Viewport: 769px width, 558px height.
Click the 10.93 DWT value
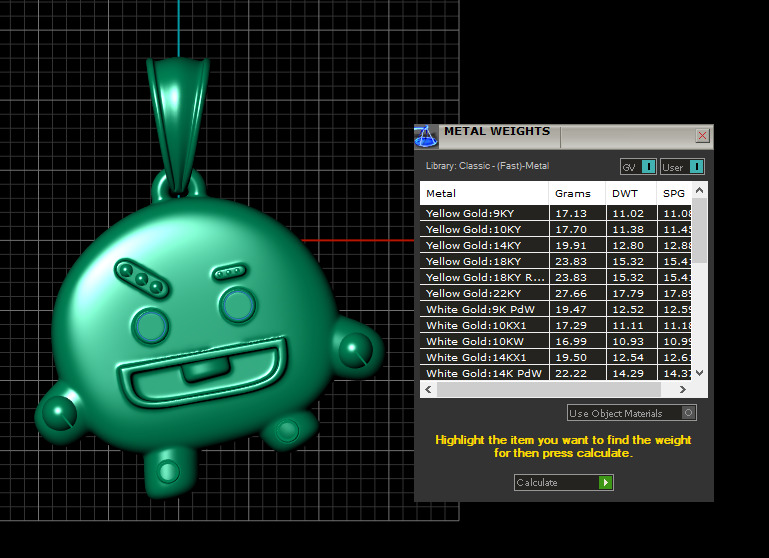tap(628, 341)
